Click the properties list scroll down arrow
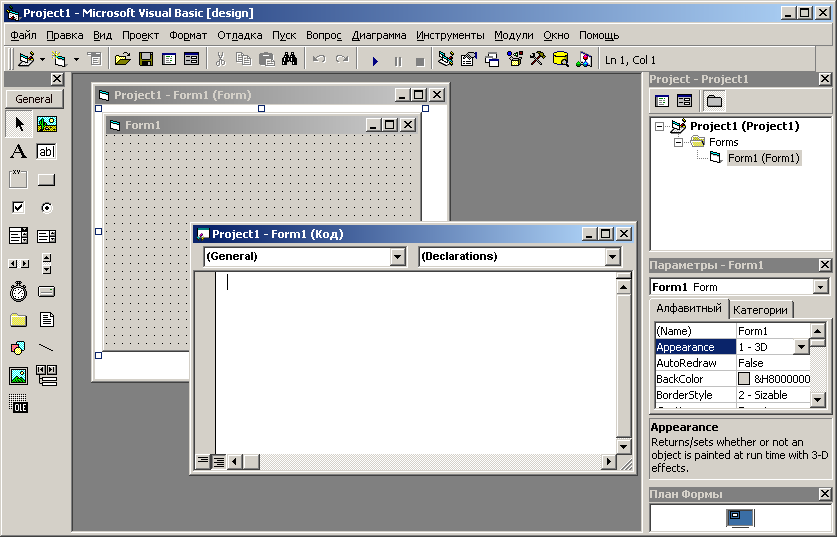The image size is (837, 537). [818, 399]
